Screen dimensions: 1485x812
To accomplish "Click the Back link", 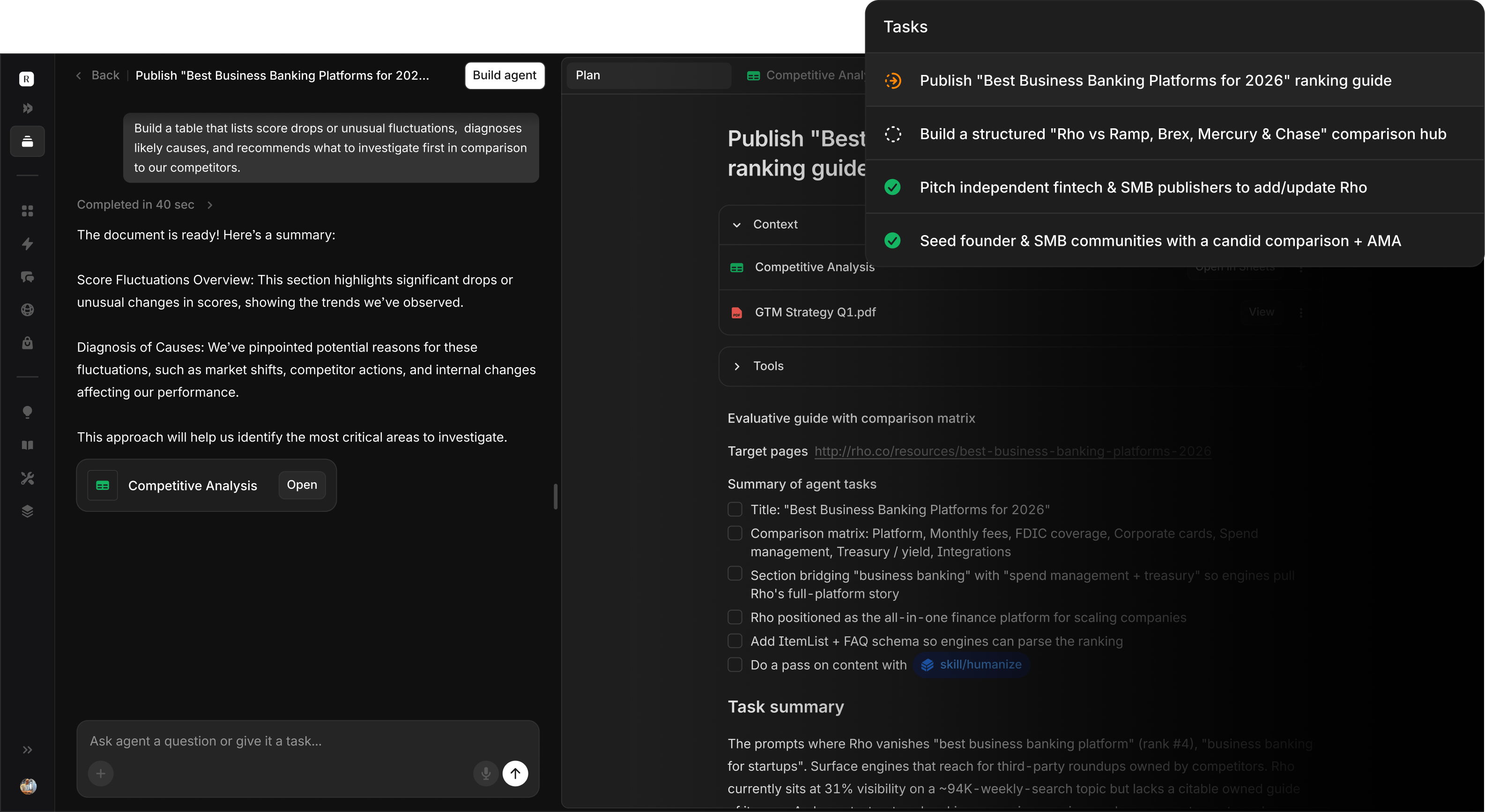I will point(105,75).
